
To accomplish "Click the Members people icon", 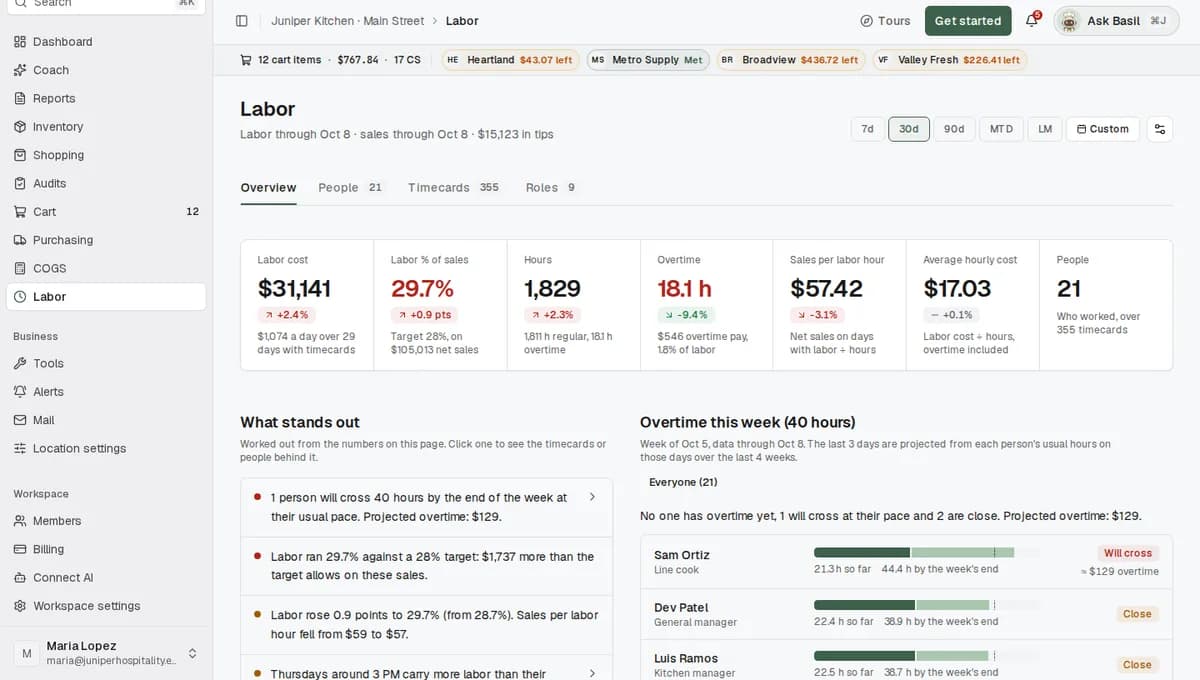I will click(20, 521).
